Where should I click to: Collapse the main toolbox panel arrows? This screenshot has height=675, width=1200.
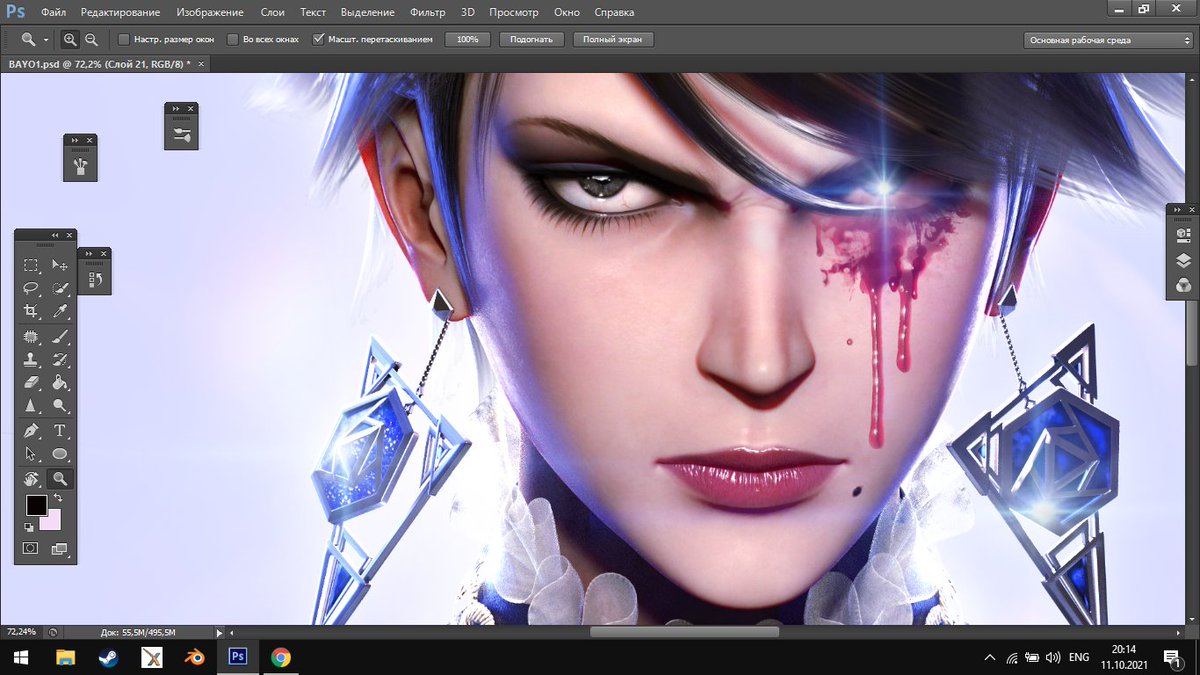(x=55, y=235)
